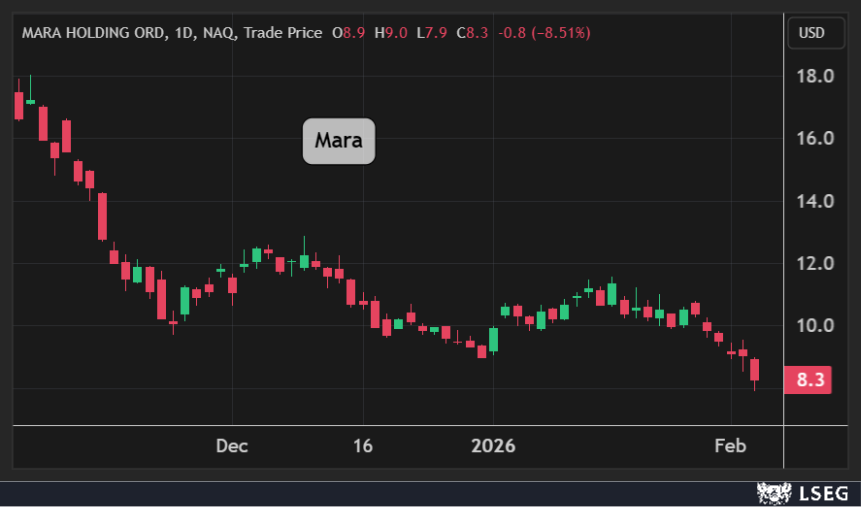
Task: Click the first red candlestick at far left
Action: (18, 105)
